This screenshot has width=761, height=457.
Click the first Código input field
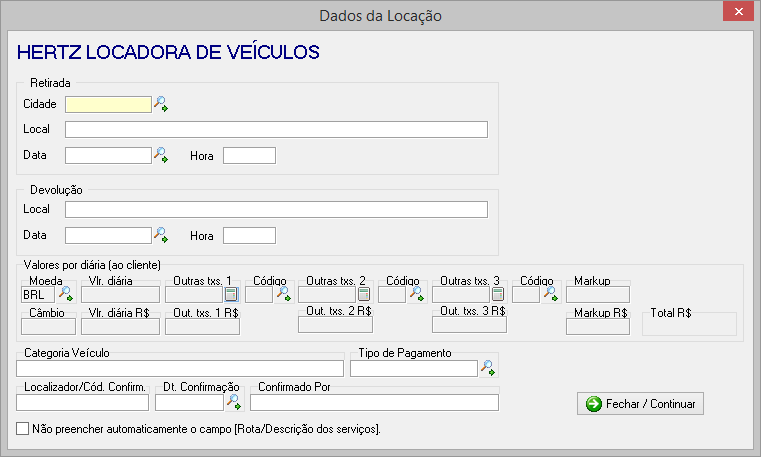[x=259, y=294]
